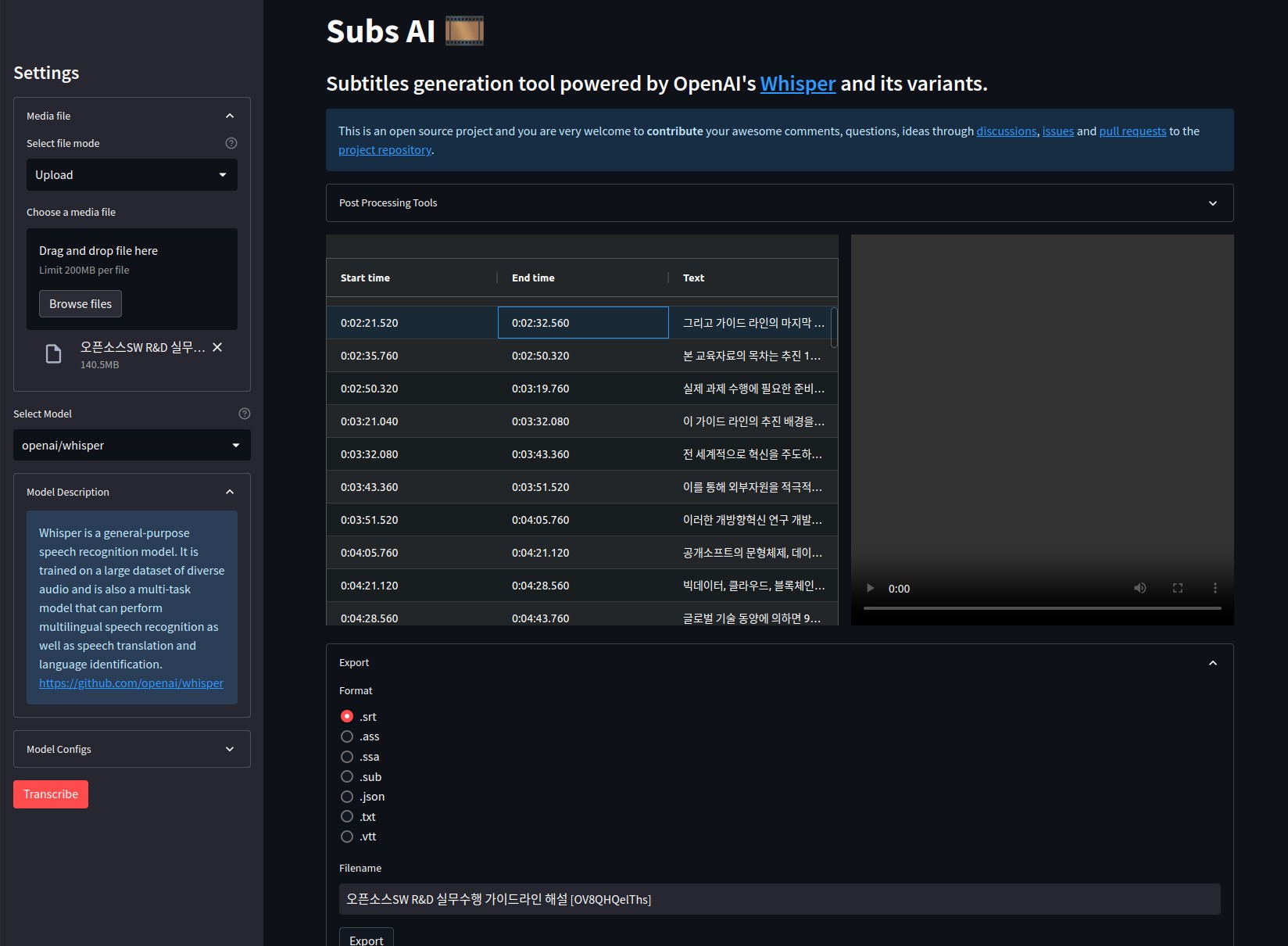Select the text cell starting with 빅데이터, 클라우드
This screenshot has width=1288, height=946.
pyautogui.click(x=753, y=586)
